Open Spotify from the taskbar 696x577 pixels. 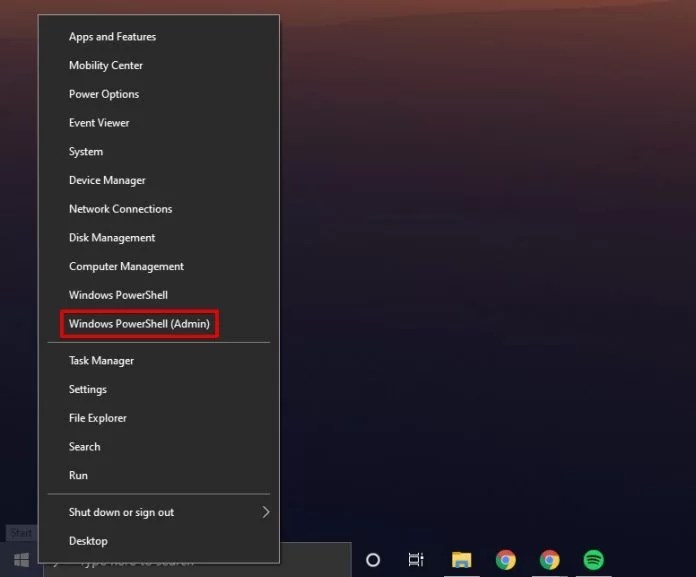[593, 560]
